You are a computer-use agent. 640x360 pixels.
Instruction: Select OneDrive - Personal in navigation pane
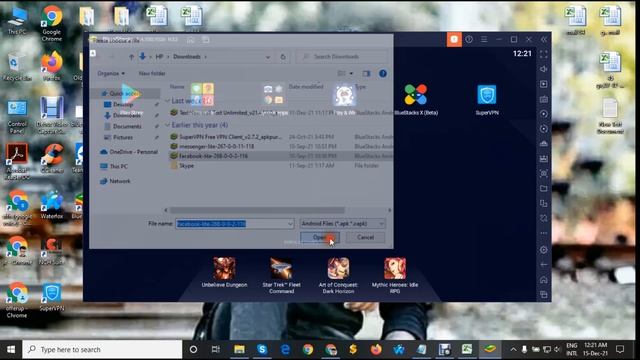click(129, 152)
